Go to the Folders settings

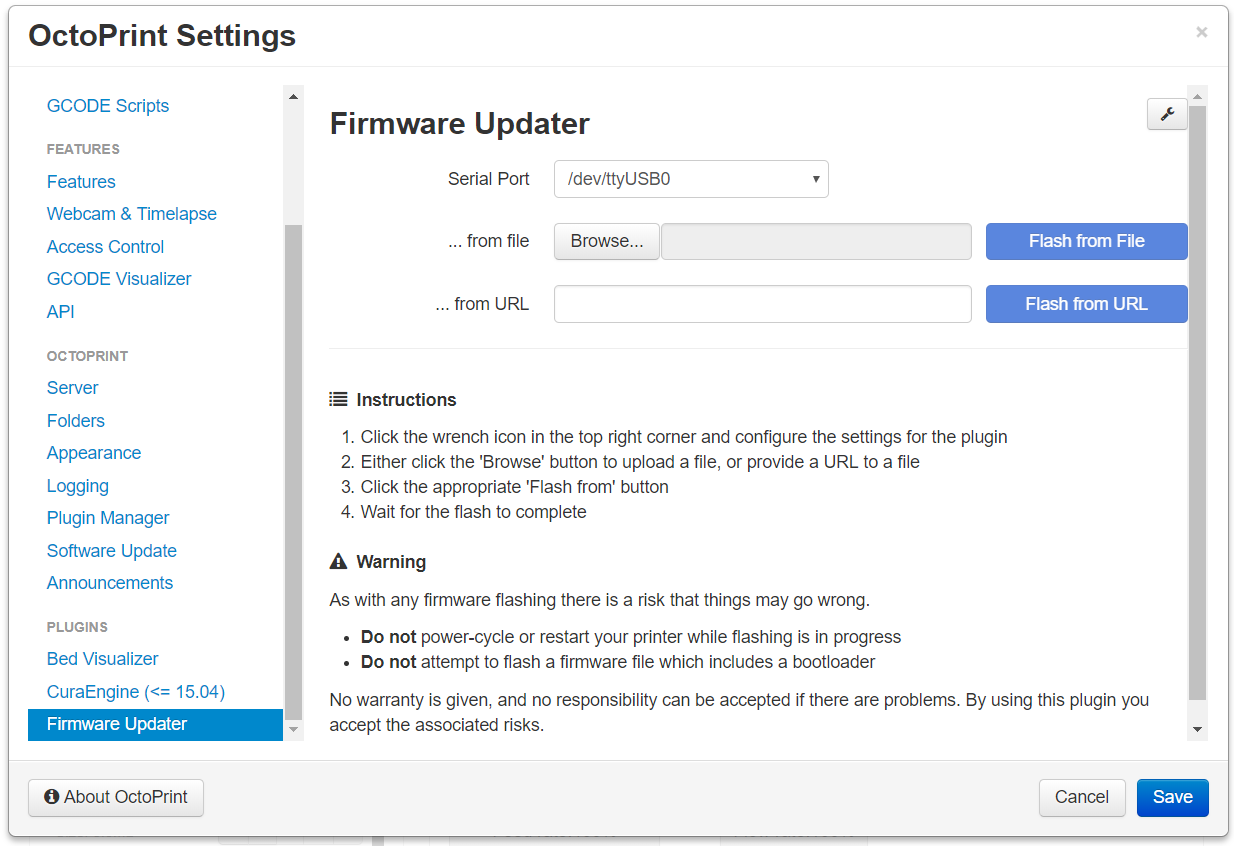click(76, 421)
